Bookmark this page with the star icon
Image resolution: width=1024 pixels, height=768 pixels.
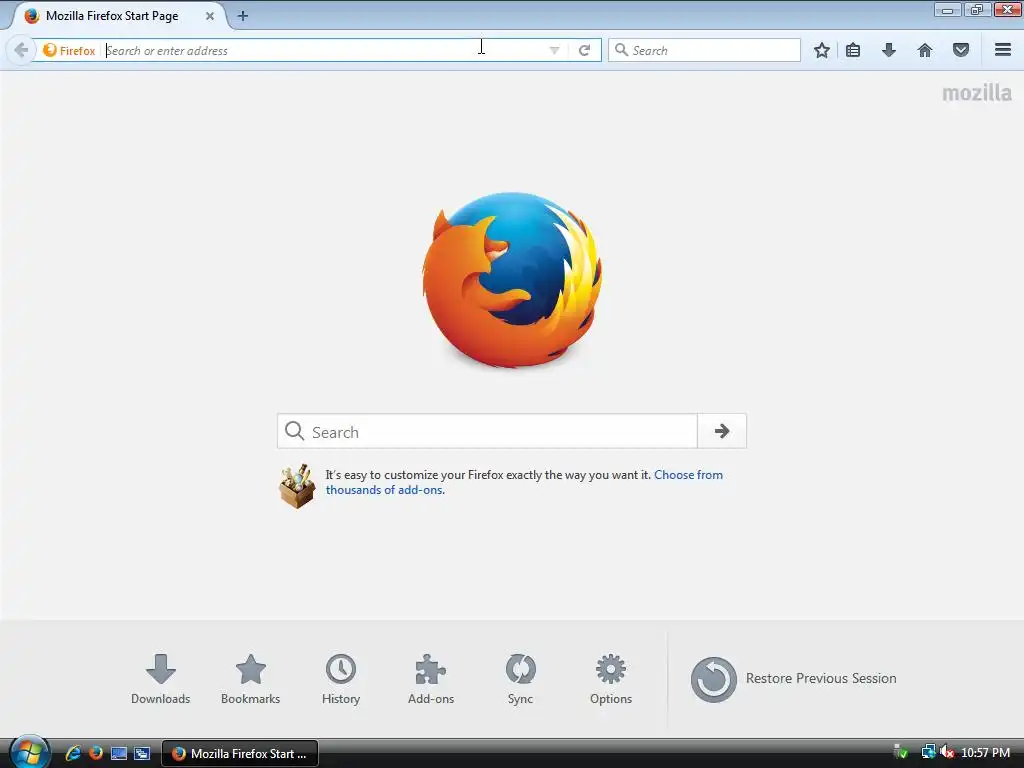coord(822,50)
